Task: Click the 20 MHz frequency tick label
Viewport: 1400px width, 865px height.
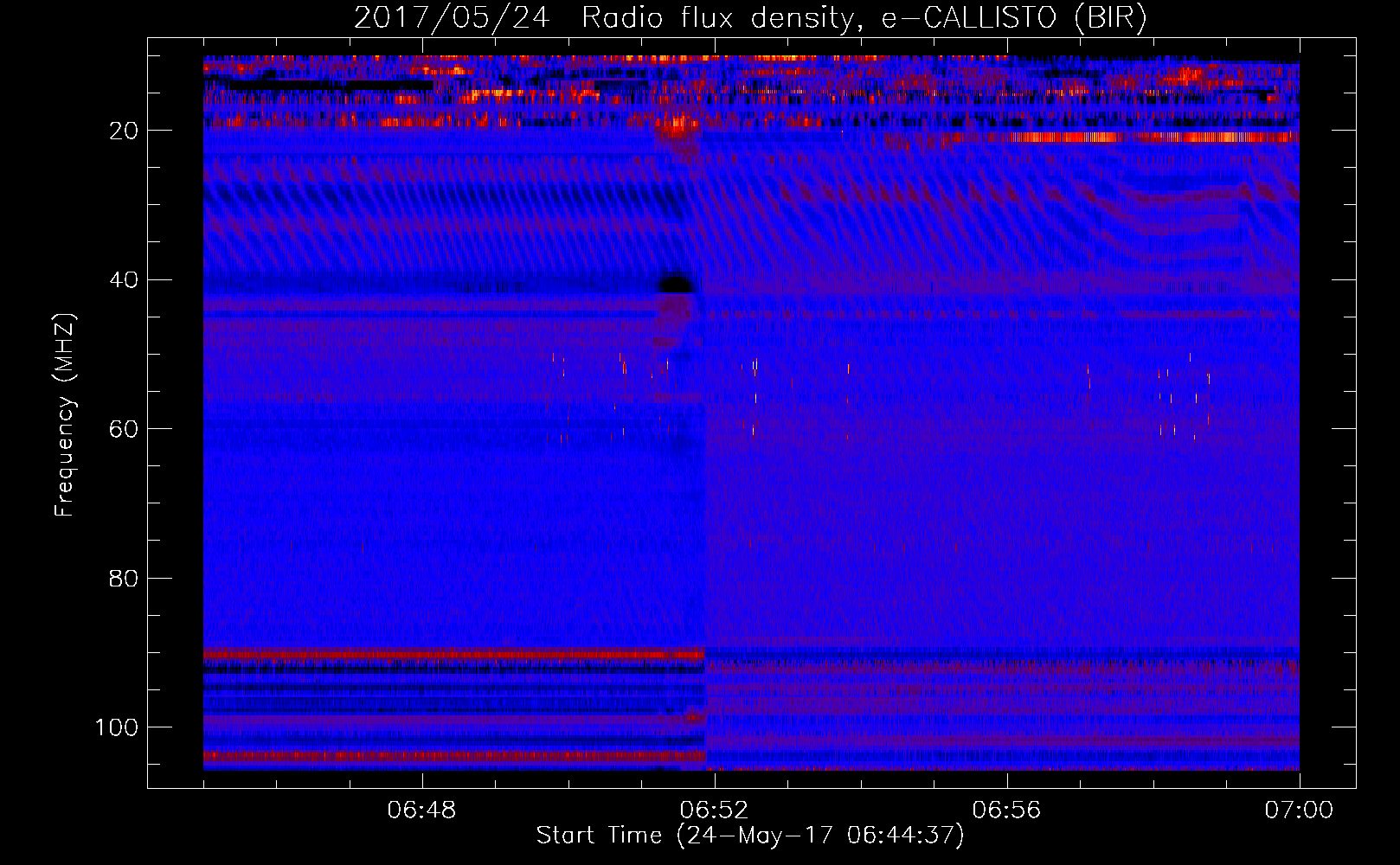Action: pos(124,131)
